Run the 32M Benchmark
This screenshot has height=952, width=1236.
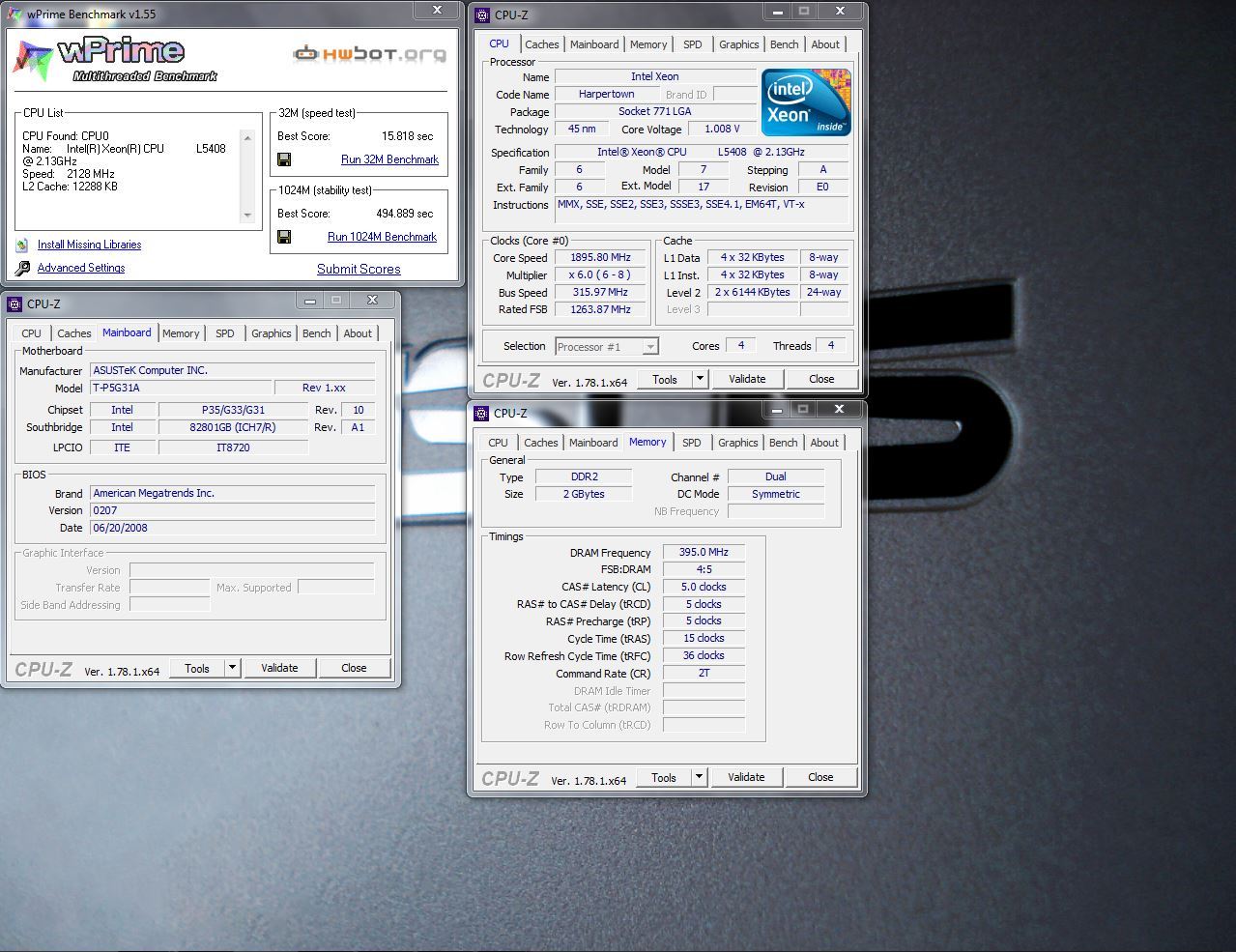coord(389,159)
